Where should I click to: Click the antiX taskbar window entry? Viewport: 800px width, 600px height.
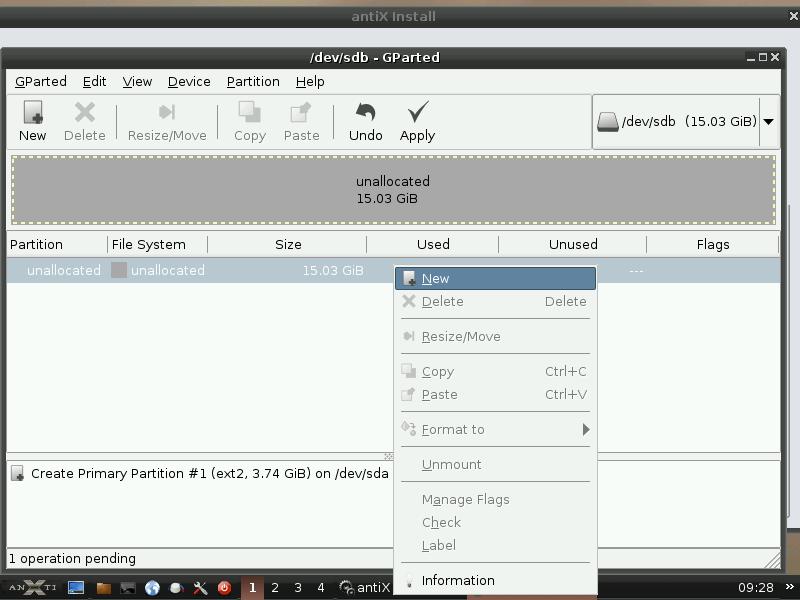tap(365, 588)
